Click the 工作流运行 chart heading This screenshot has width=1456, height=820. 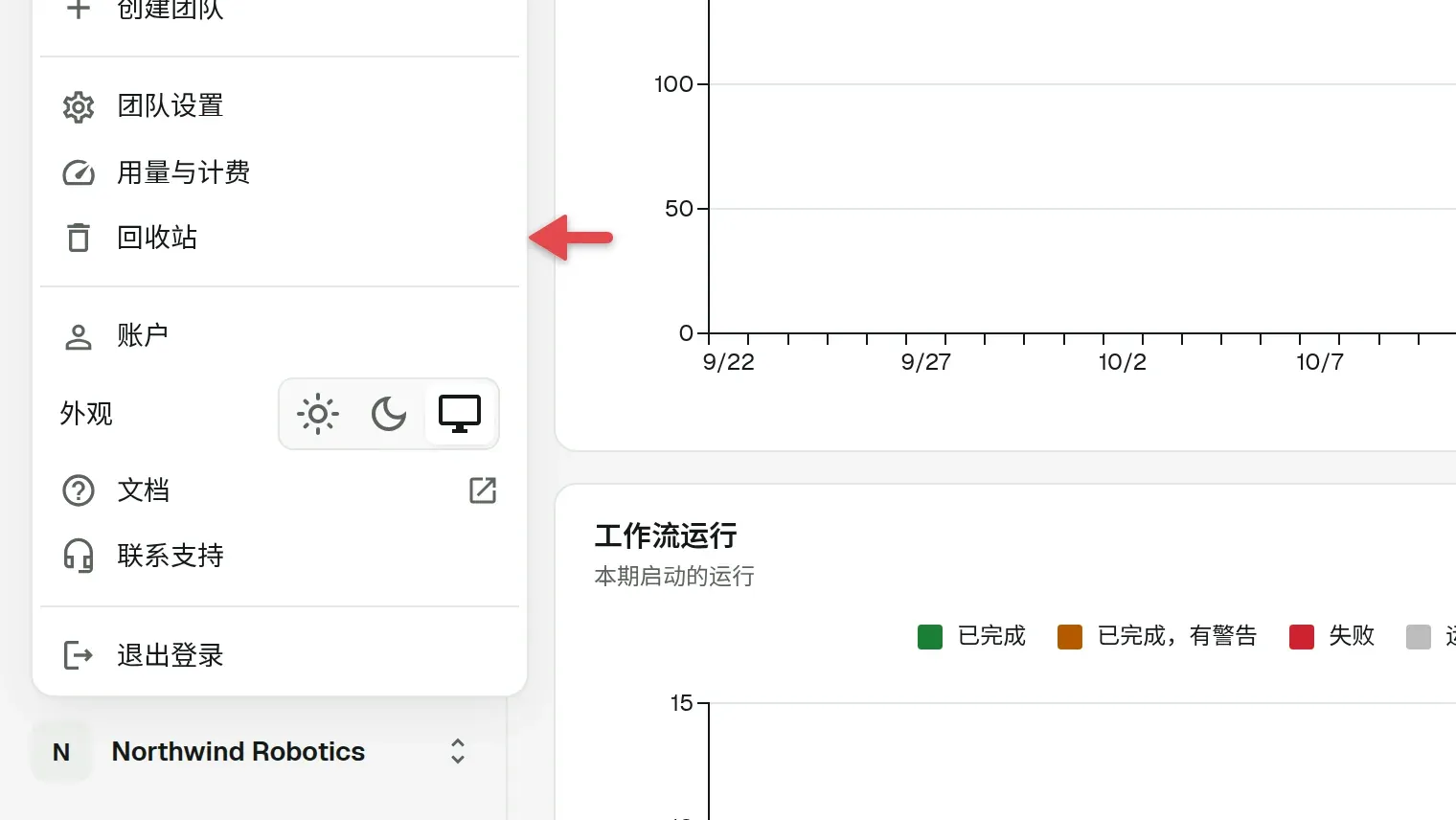tap(666, 535)
